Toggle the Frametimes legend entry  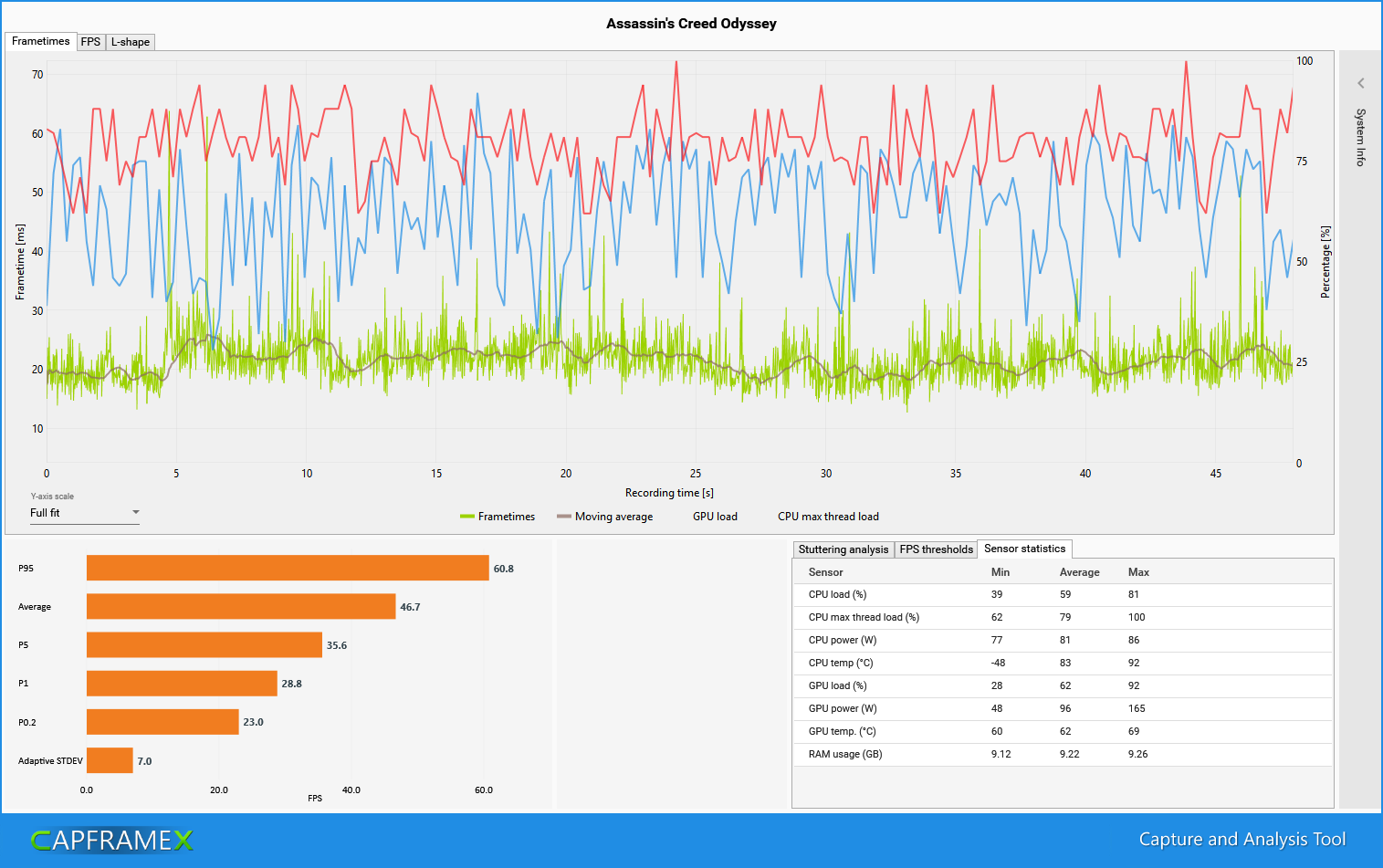pyautogui.click(x=498, y=517)
